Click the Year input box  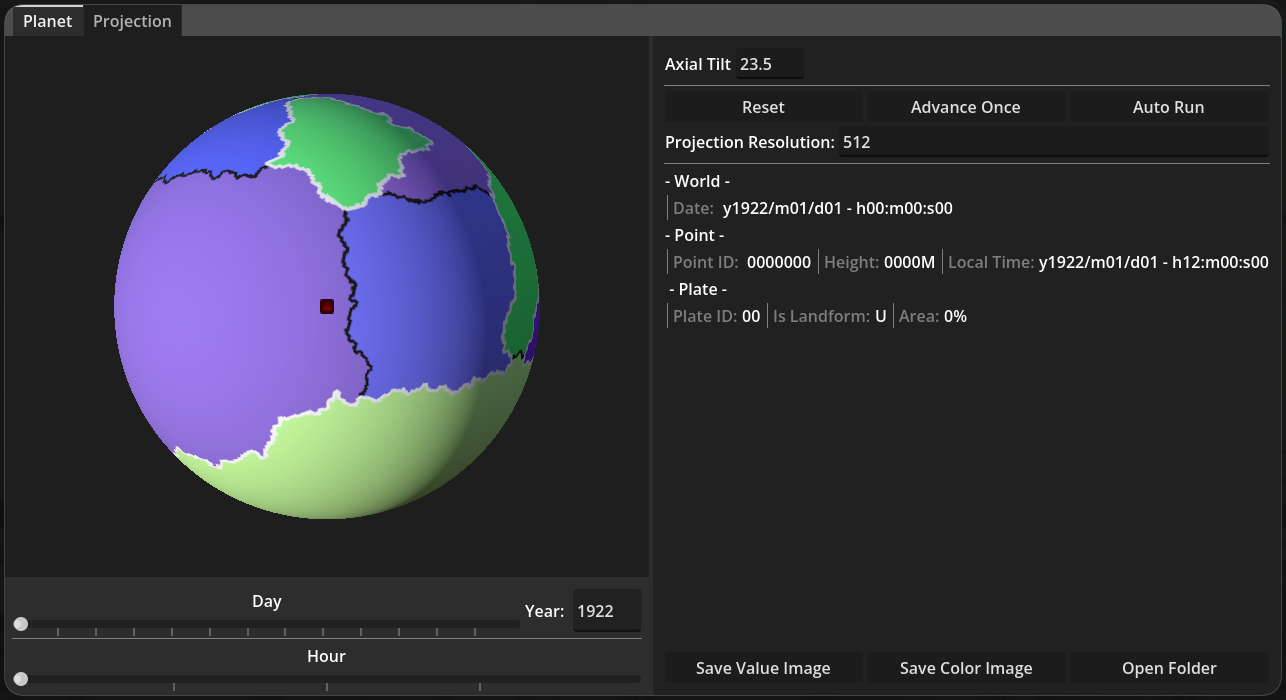pos(606,611)
